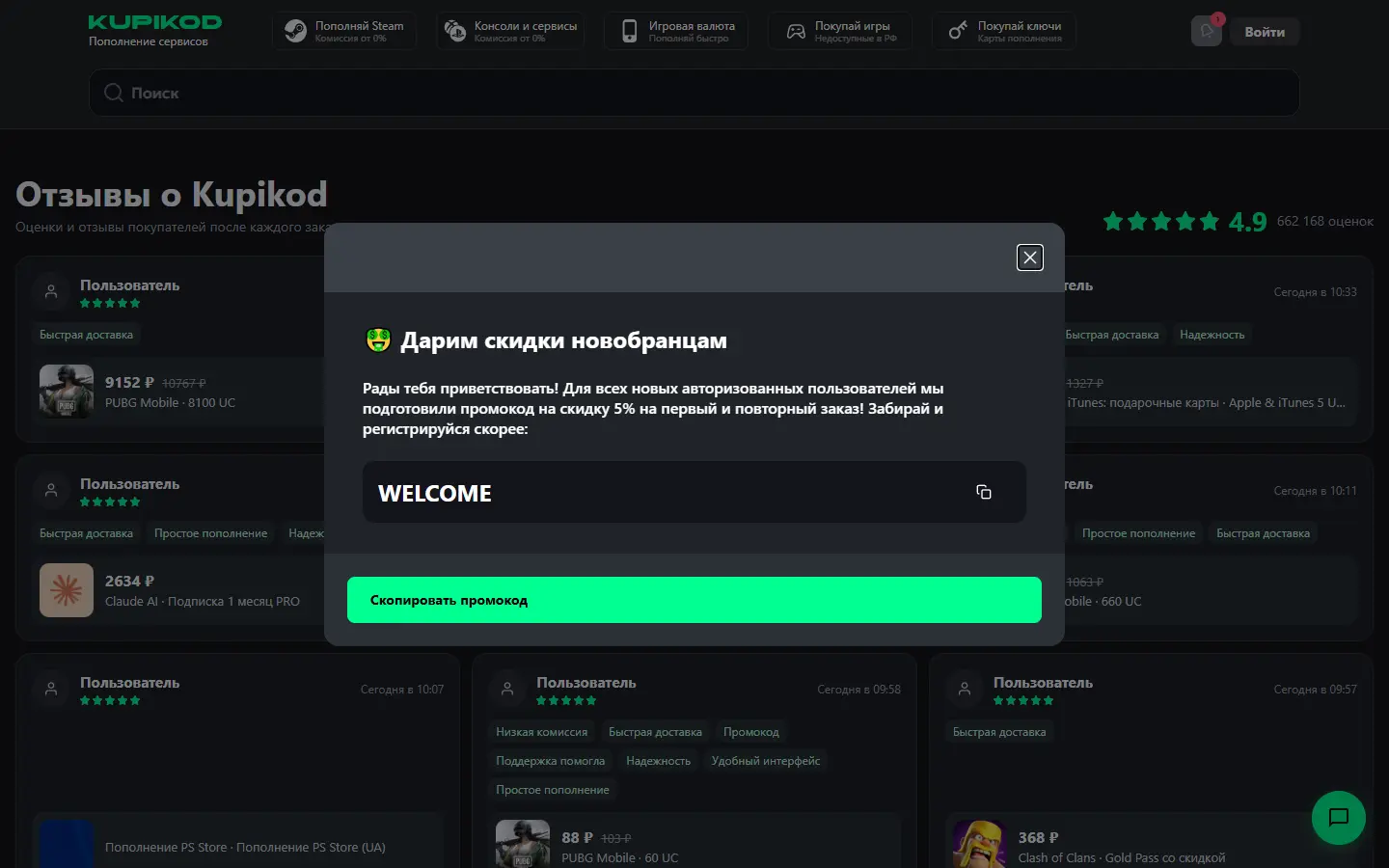Click the Удобный интерфейс tag
The height and width of the screenshot is (868, 1389).
(766, 761)
